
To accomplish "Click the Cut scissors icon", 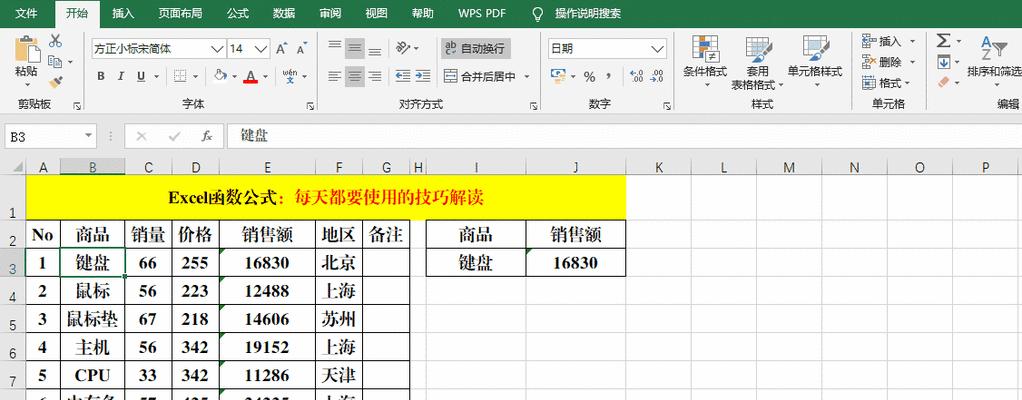I will tap(55, 41).
